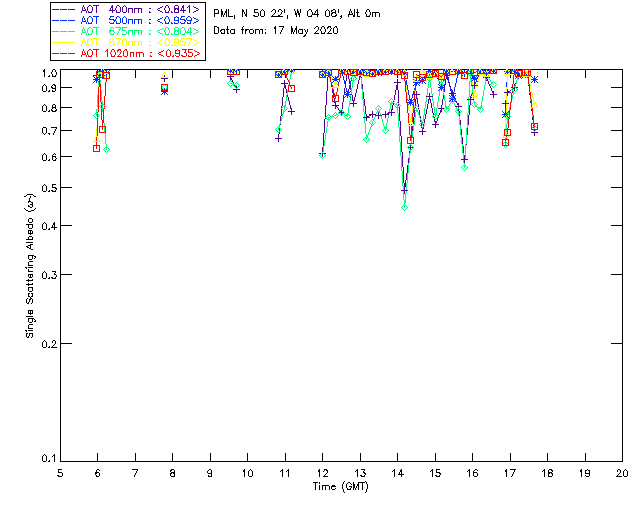
Task: Click the y-axis tick label 0.5
Action: tap(46, 188)
